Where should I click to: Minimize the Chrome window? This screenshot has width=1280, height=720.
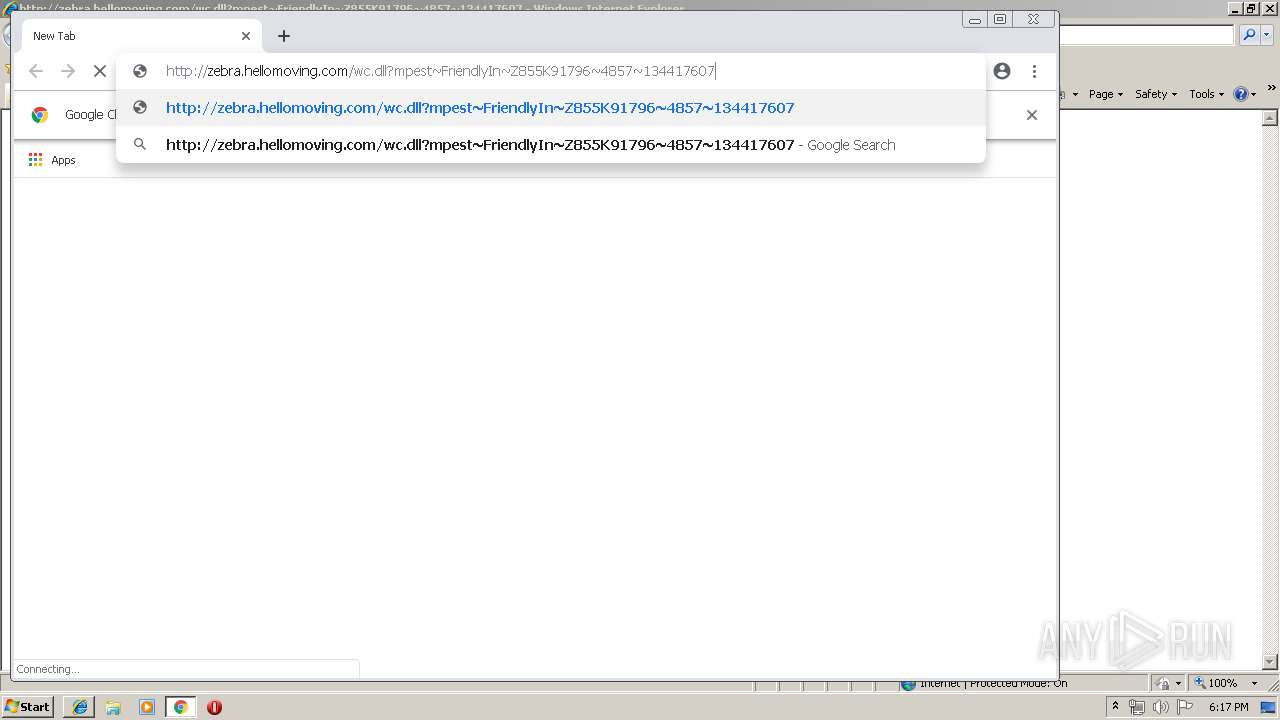(975, 19)
